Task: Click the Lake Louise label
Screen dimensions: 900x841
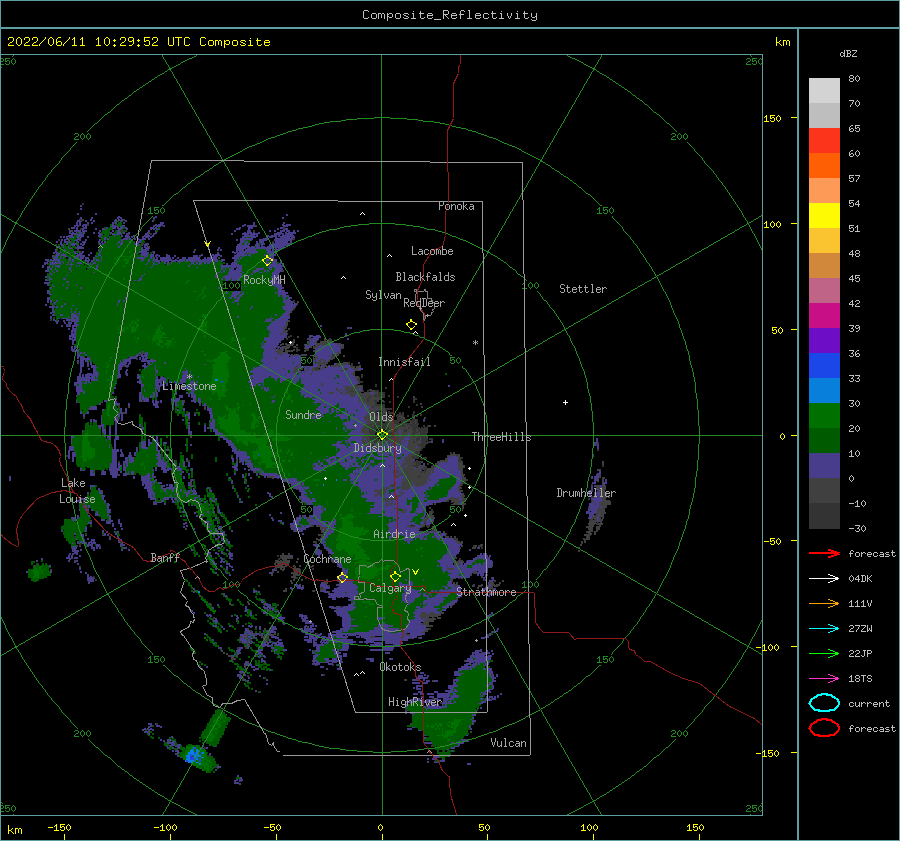Action: pyautogui.click(x=77, y=491)
